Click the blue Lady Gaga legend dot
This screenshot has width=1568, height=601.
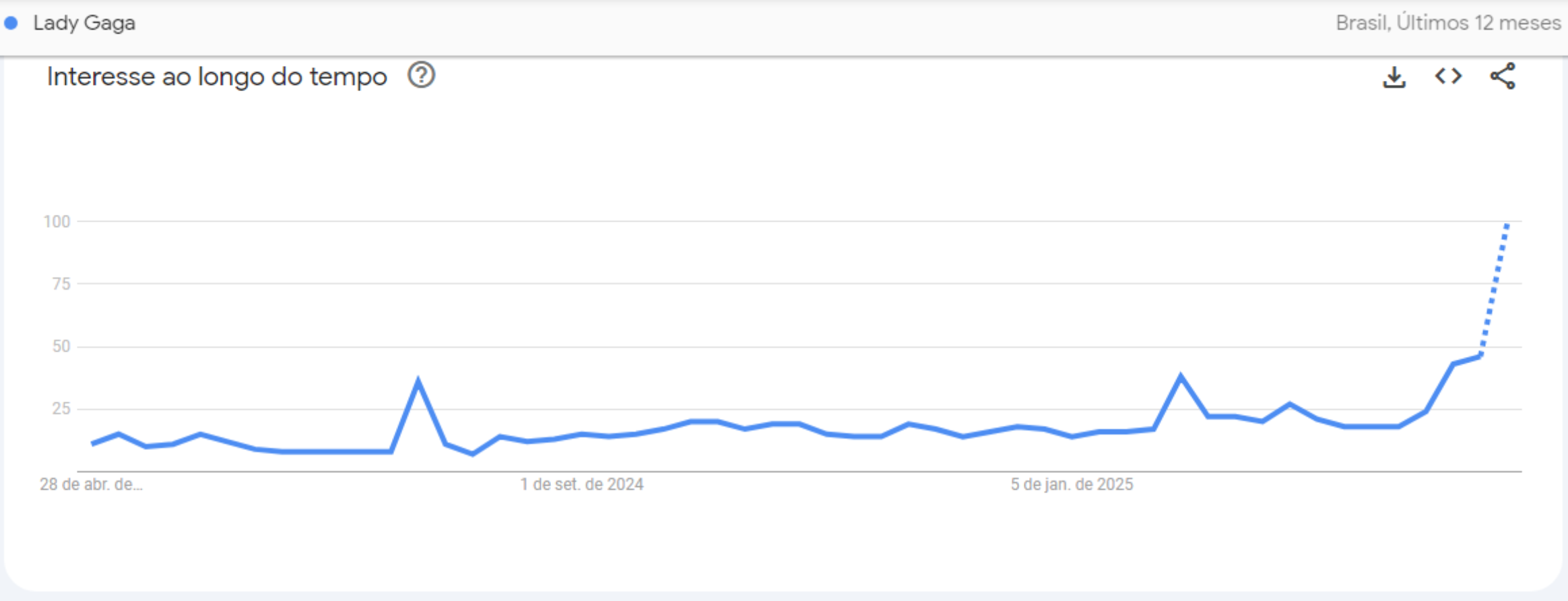point(11,23)
